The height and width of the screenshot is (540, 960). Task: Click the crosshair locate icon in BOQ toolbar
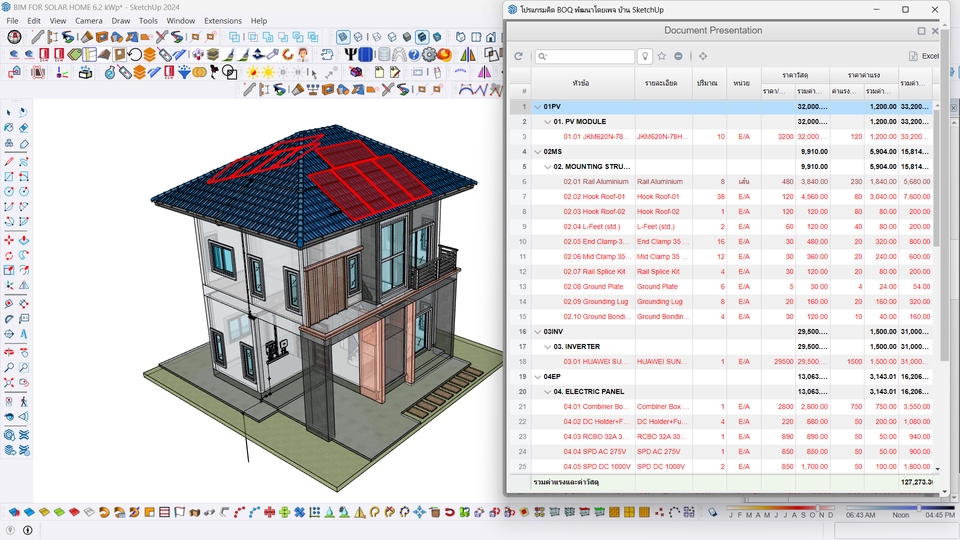point(703,56)
